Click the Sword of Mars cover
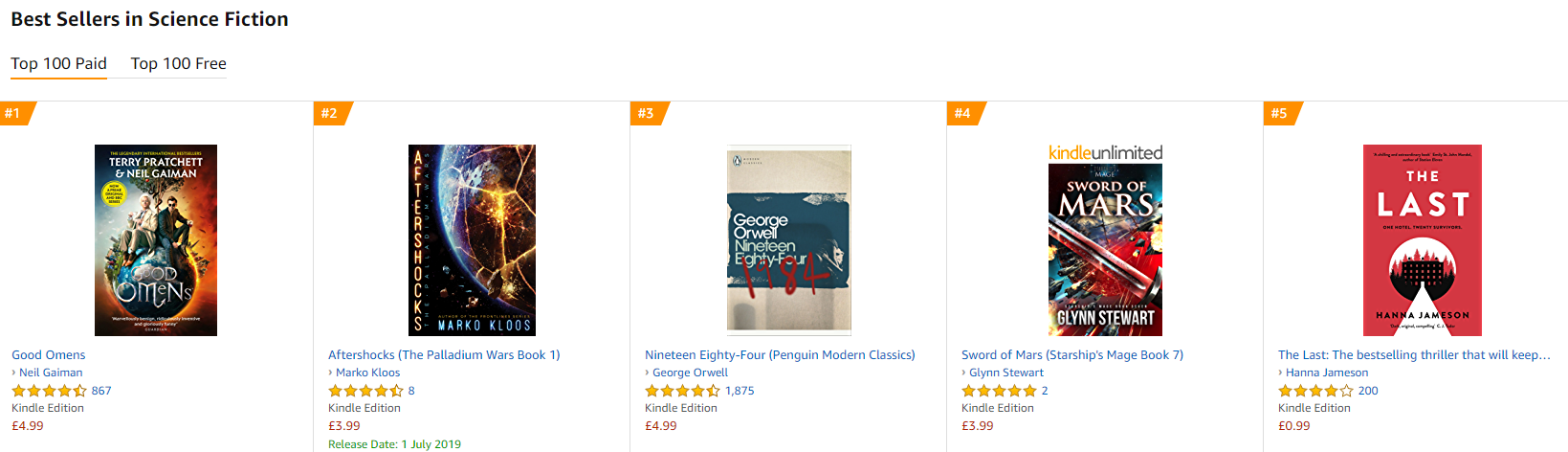Image resolution: width=1568 pixels, height=452 pixels. pyautogui.click(x=1105, y=249)
